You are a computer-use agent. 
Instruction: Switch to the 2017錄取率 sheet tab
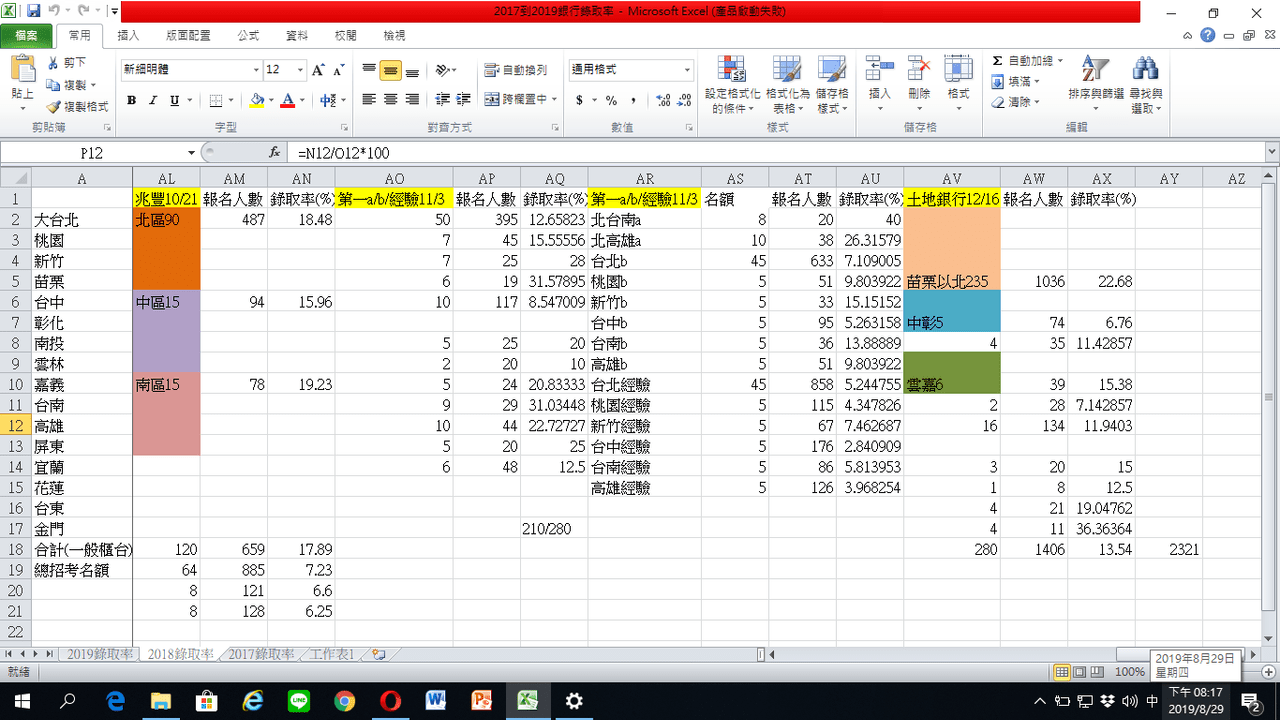(261, 654)
